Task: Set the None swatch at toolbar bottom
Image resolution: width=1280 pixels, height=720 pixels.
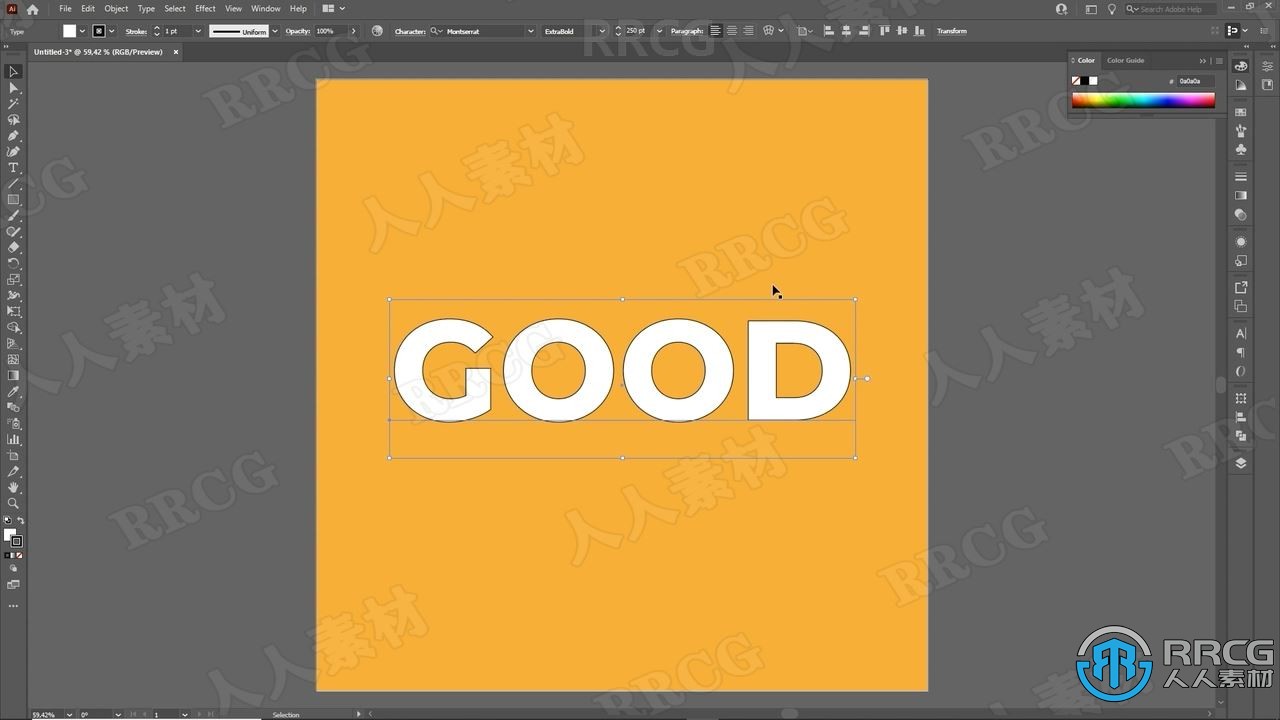Action: tap(19, 555)
